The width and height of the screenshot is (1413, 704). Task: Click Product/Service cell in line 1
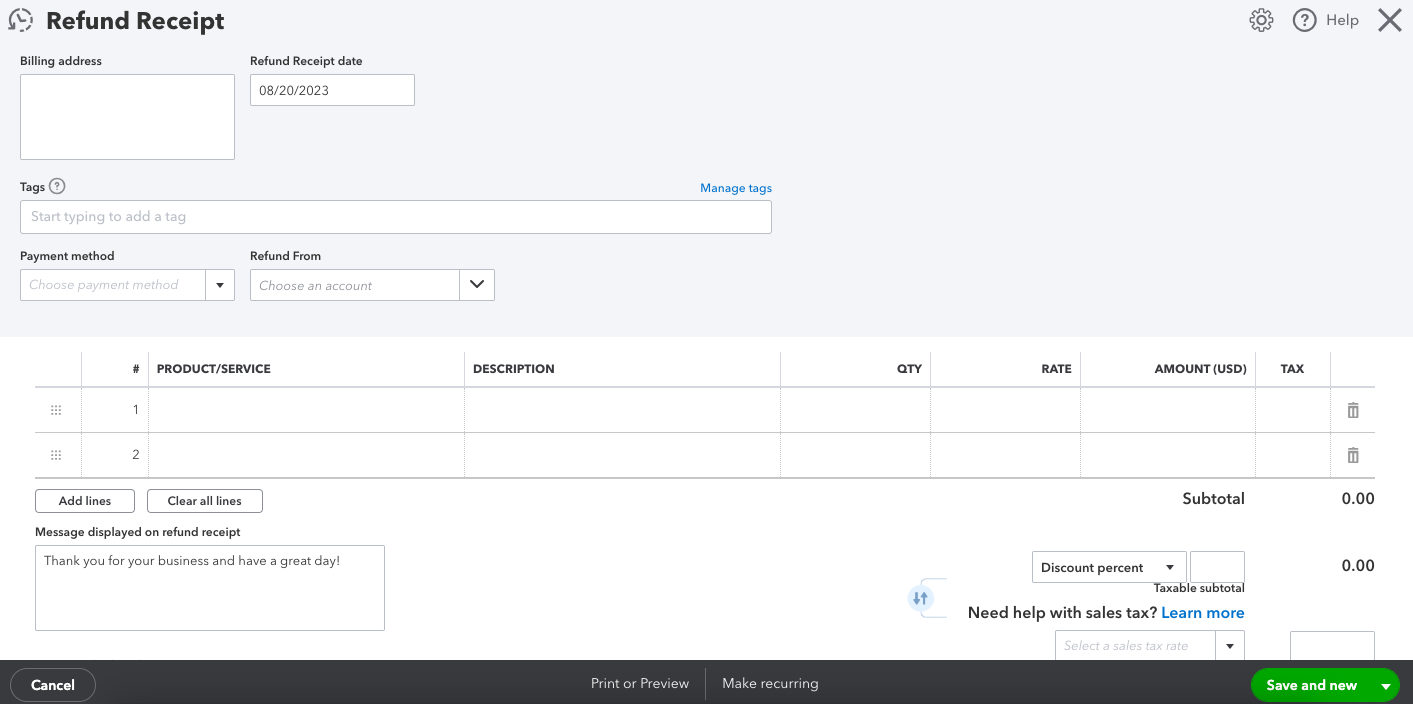click(306, 410)
